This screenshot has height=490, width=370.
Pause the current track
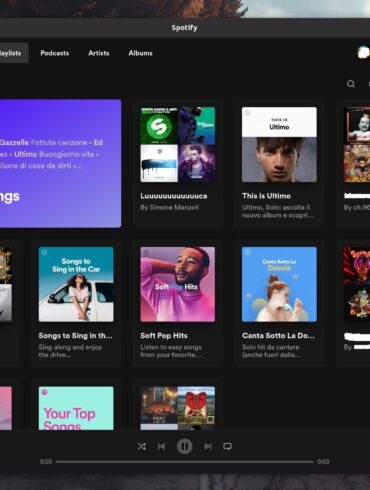[184, 446]
